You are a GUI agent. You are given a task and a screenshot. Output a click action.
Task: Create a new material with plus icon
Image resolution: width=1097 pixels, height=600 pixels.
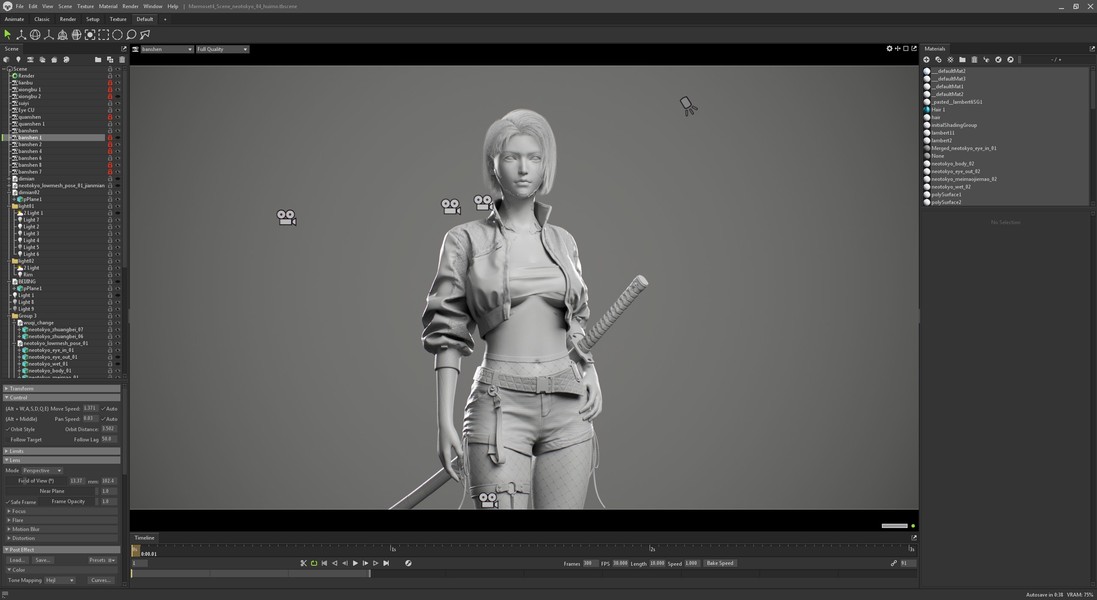coord(926,59)
